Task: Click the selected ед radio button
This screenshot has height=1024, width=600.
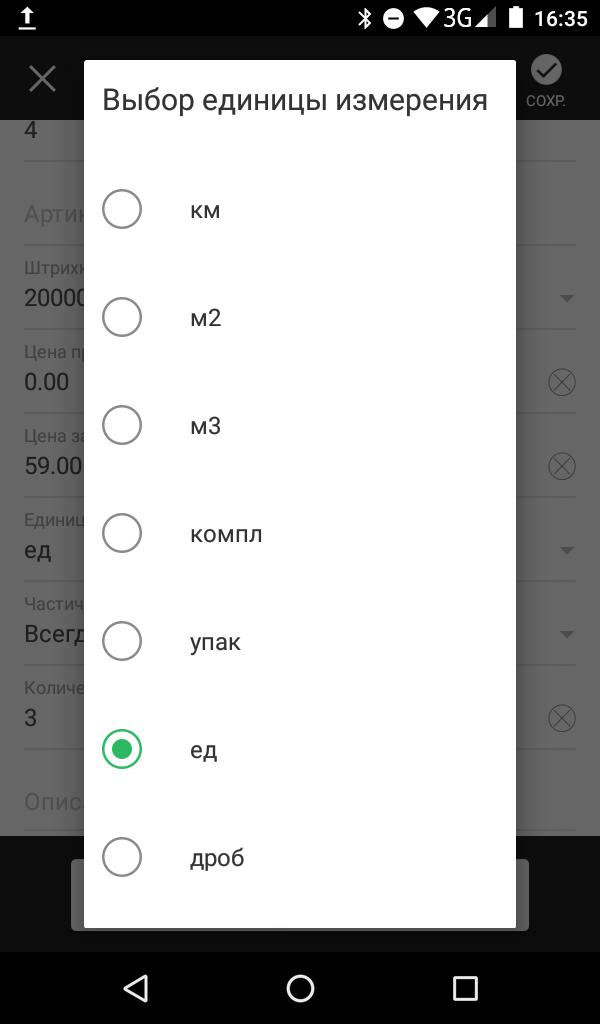Action: (x=122, y=749)
